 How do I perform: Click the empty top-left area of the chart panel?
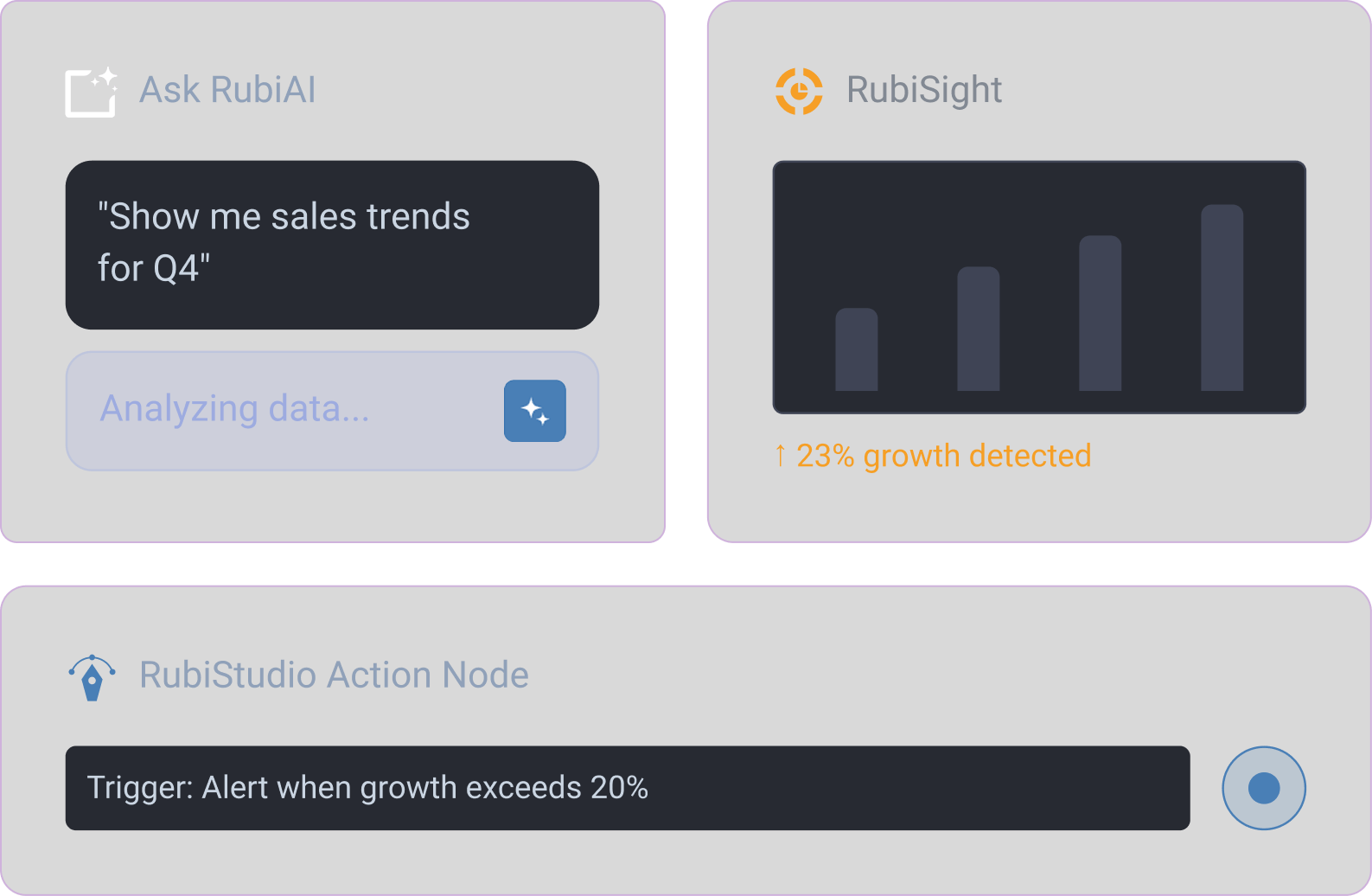point(830,208)
